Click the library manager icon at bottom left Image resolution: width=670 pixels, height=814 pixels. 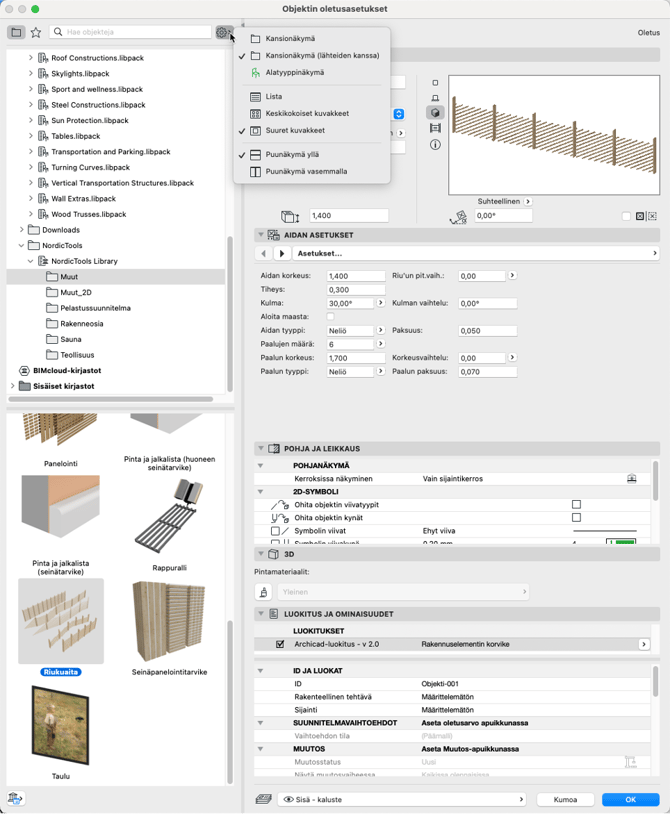(x=16, y=798)
